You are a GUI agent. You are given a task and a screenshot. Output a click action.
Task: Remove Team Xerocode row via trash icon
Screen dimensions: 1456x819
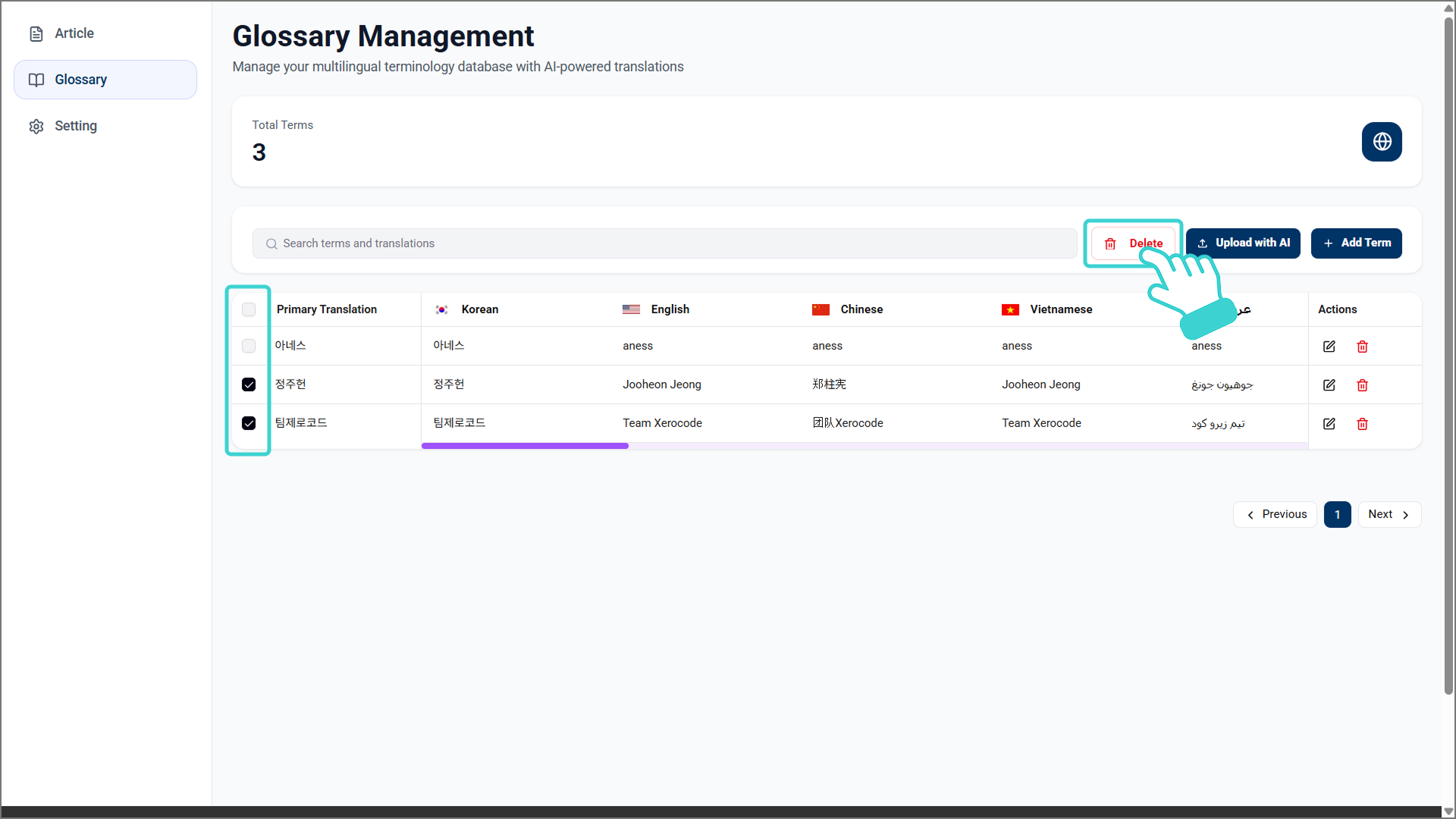pyautogui.click(x=1362, y=424)
